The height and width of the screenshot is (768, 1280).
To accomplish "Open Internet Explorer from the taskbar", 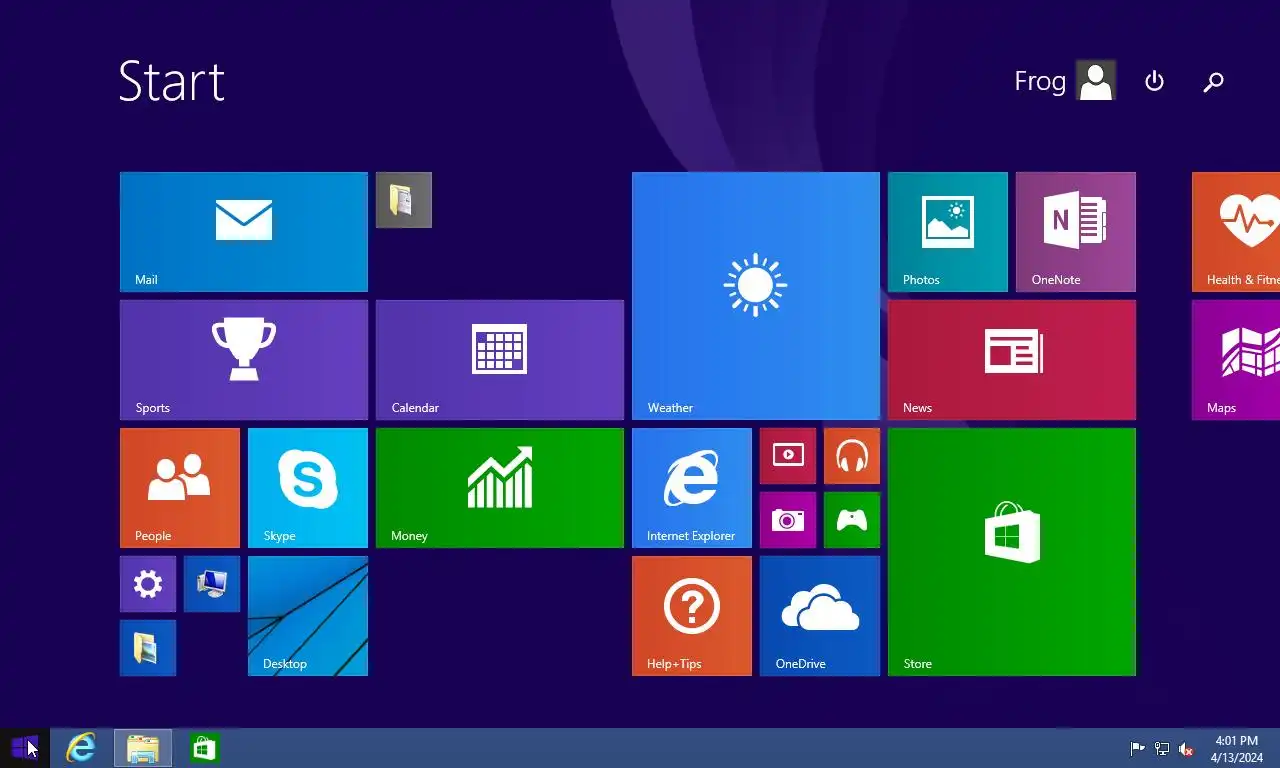I will [80, 748].
